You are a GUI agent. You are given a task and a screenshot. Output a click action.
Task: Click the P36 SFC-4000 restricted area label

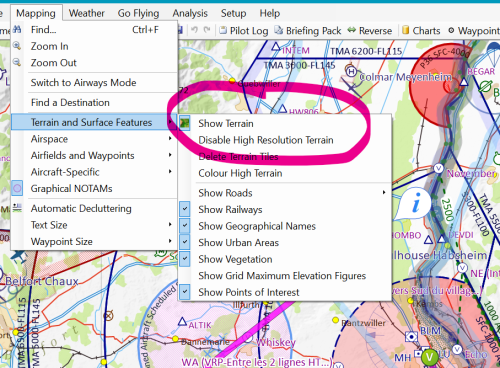pyautogui.click(x=445, y=58)
